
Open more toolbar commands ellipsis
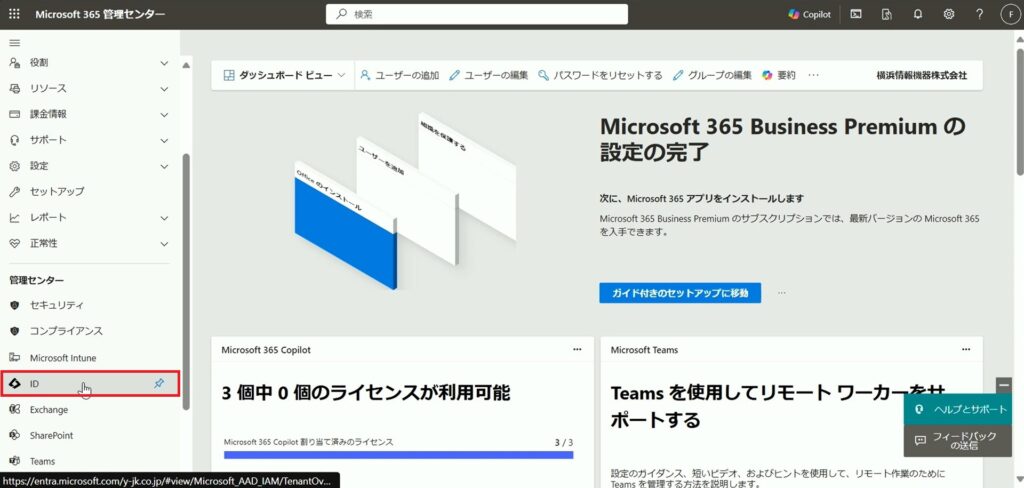point(813,75)
